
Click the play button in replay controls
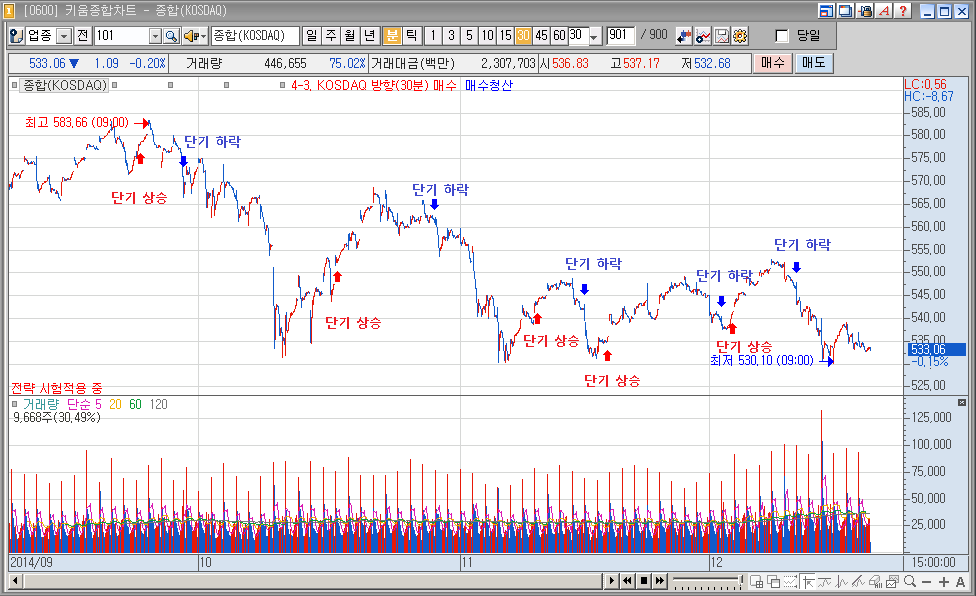click(612, 581)
